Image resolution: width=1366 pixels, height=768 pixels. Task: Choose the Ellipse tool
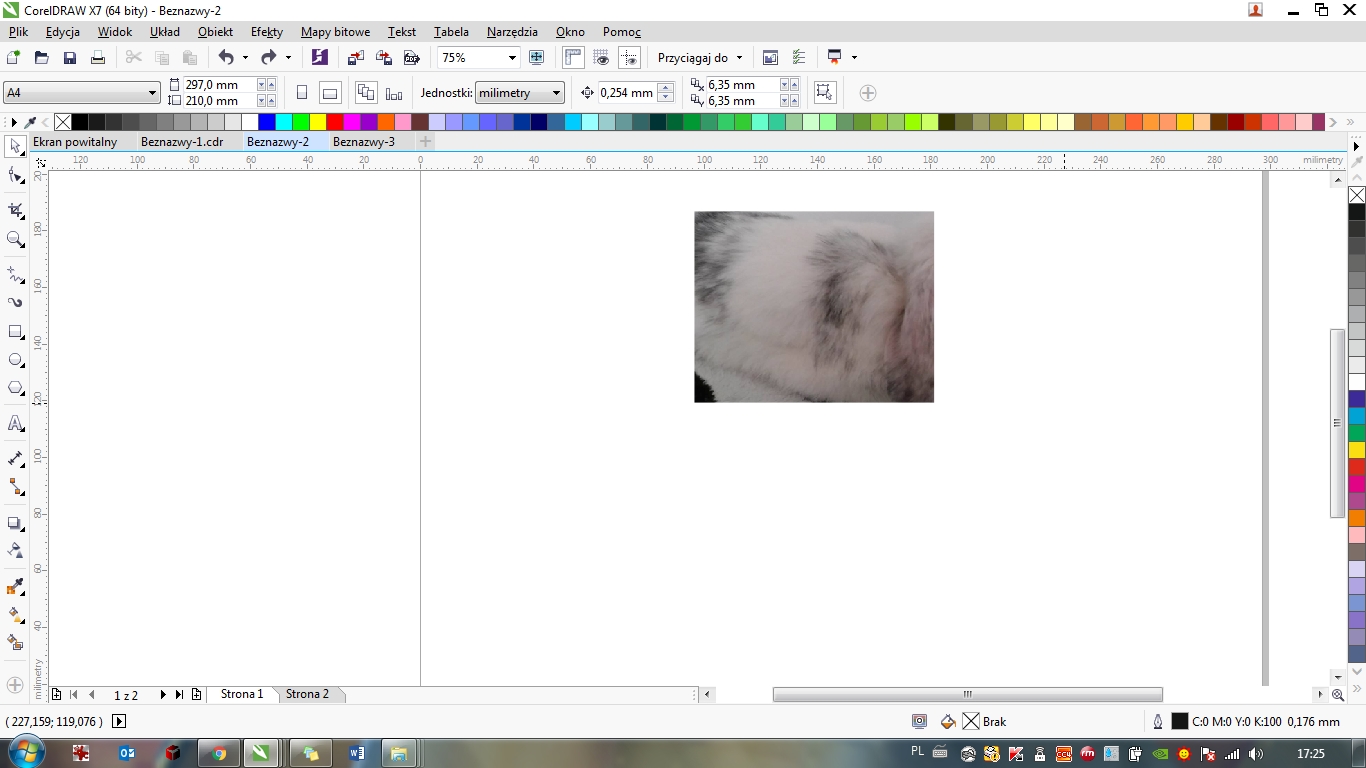tap(16, 360)
